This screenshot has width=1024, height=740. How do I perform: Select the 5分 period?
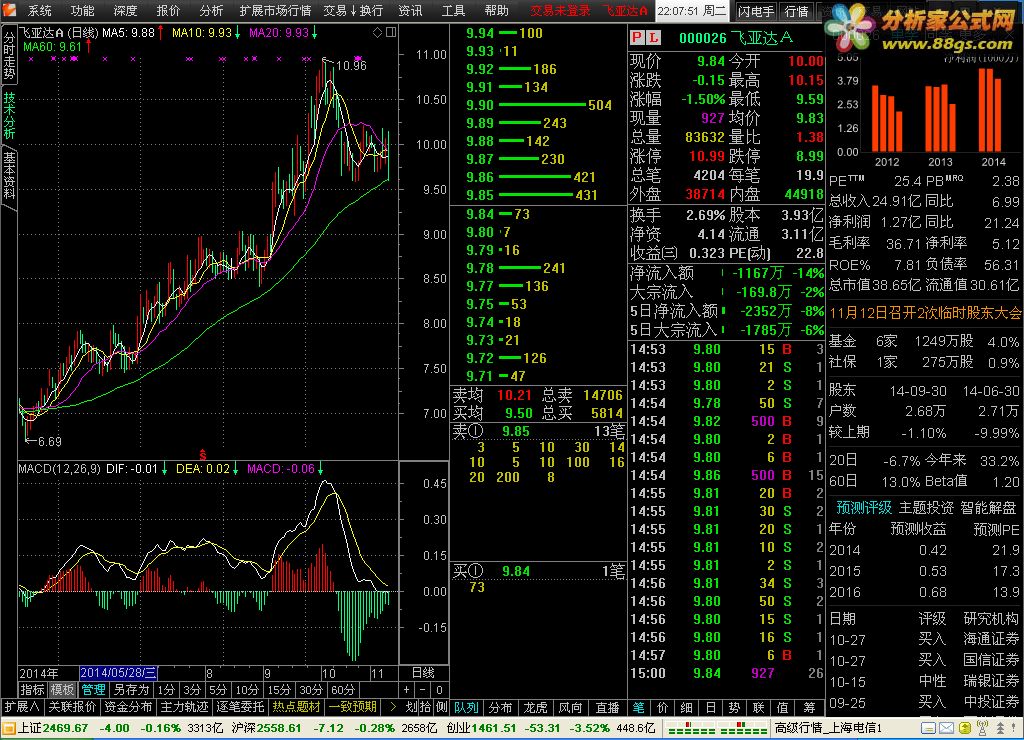[217, 690]
